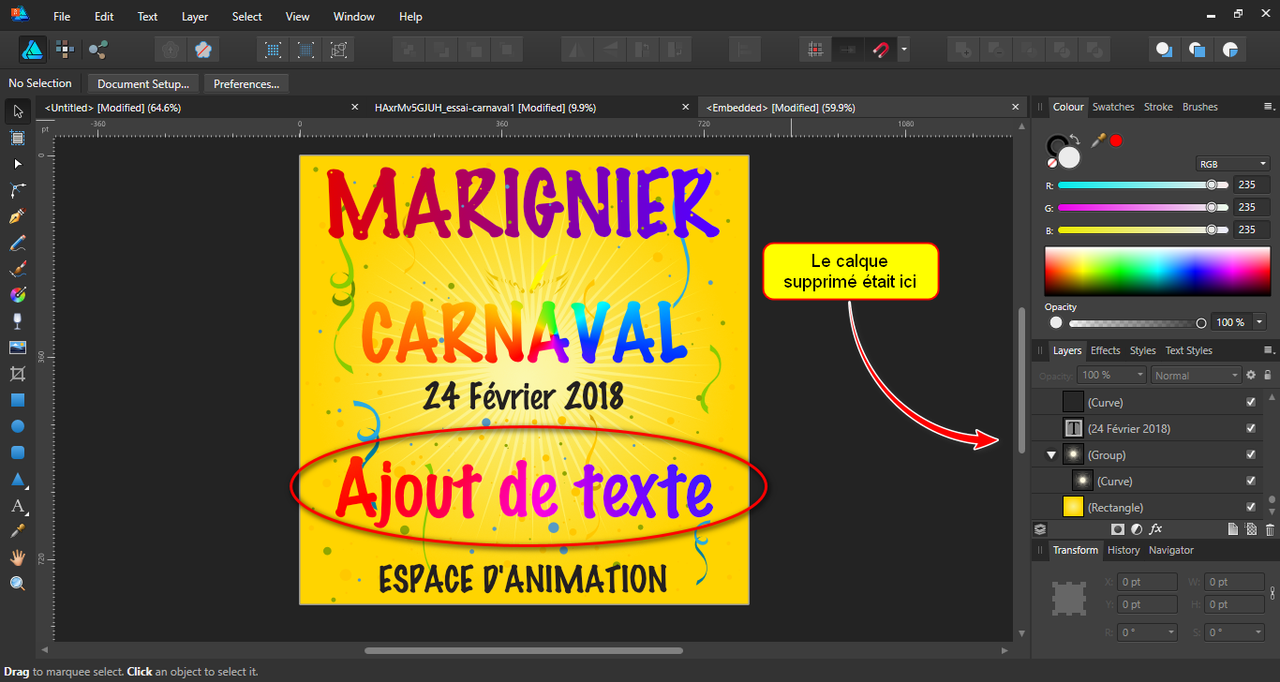Open the Layer menu

[x=195, y=17]
